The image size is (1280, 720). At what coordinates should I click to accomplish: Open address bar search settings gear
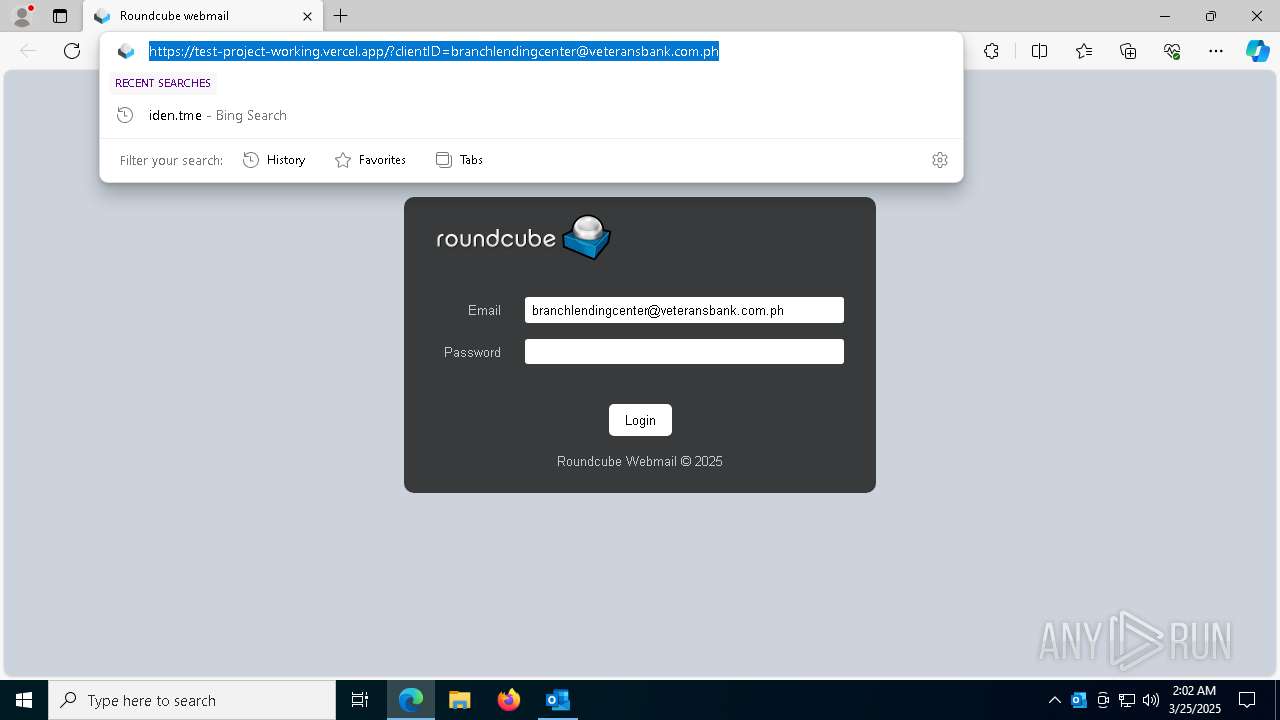click(x=940, y=160)
